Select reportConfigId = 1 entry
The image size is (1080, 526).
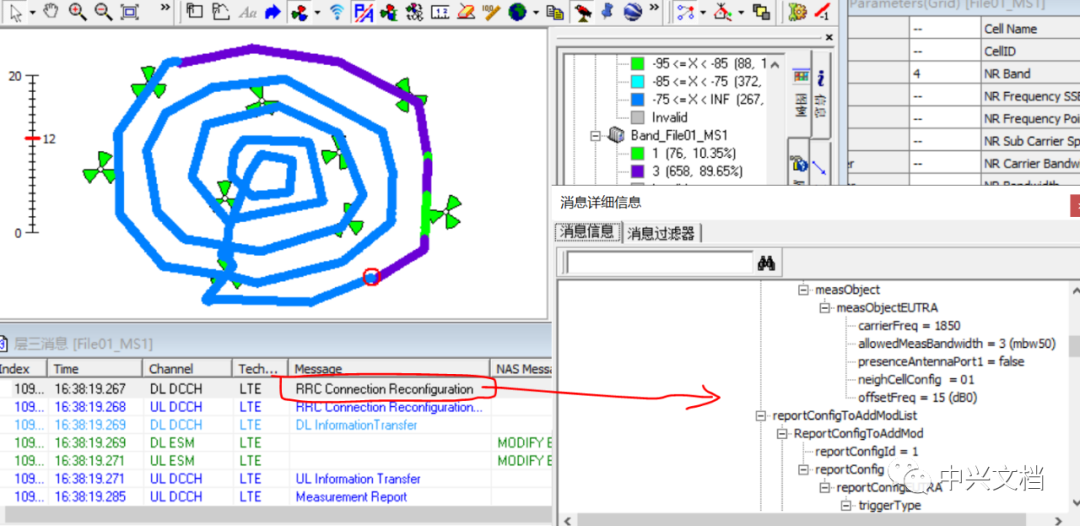point(866,452)
